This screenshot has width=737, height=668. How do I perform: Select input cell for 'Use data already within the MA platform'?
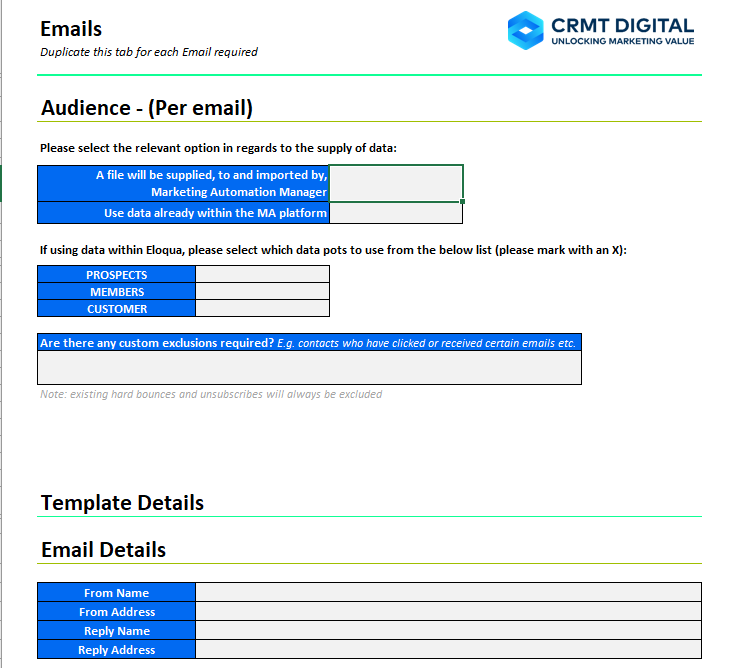pyautogui.click(x=396, y=213)
